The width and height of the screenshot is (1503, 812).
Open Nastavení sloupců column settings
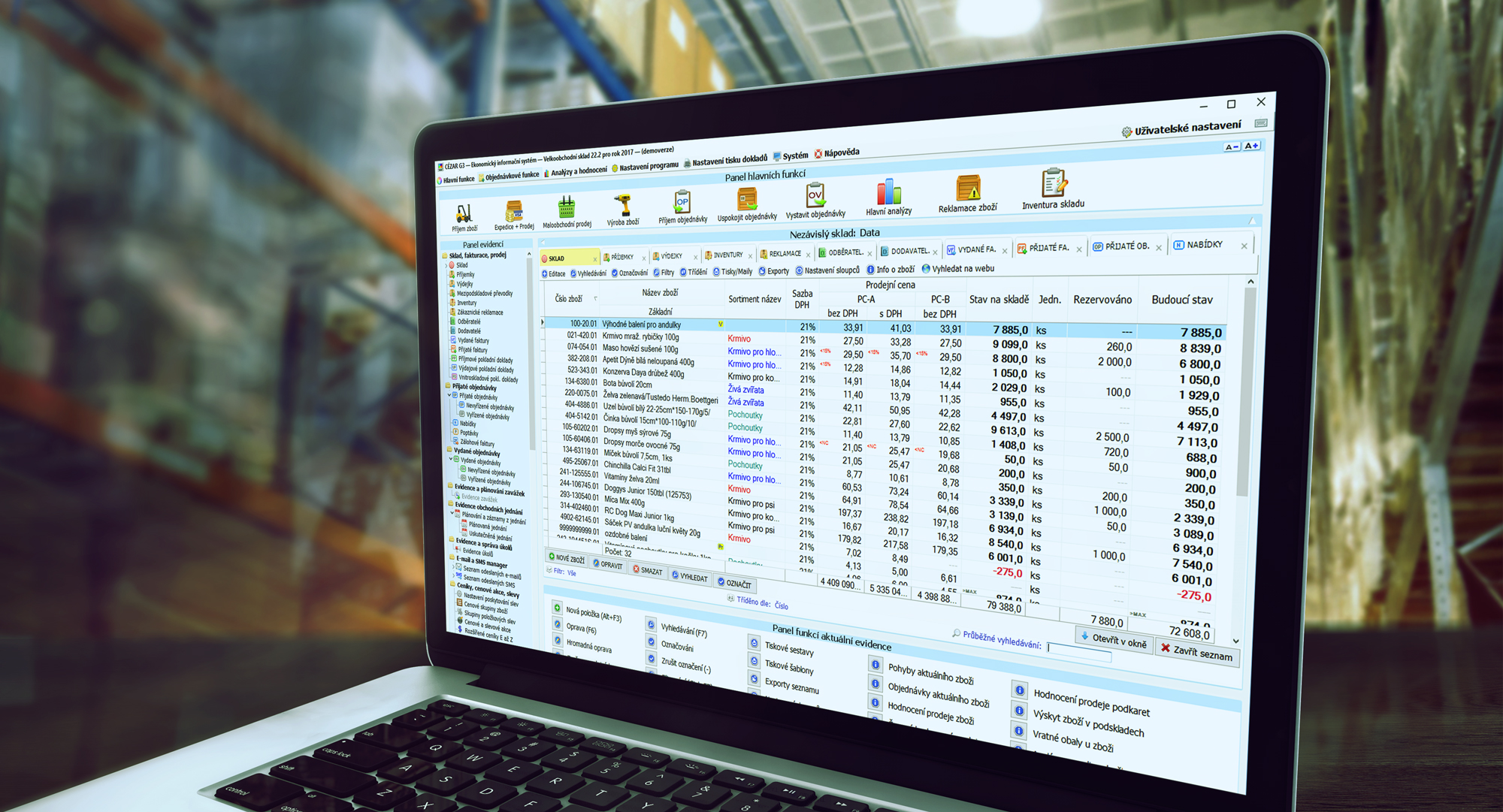tap(827, 270)
